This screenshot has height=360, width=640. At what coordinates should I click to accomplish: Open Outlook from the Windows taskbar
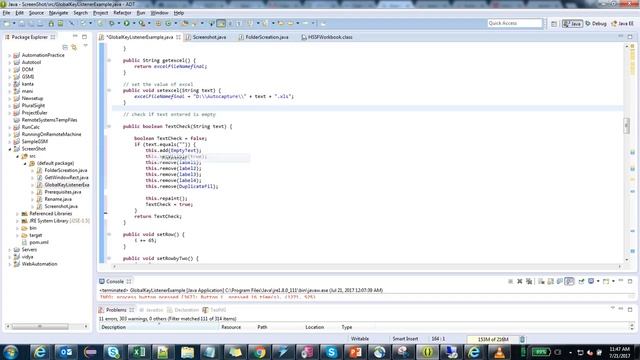(x=66, y=352)
